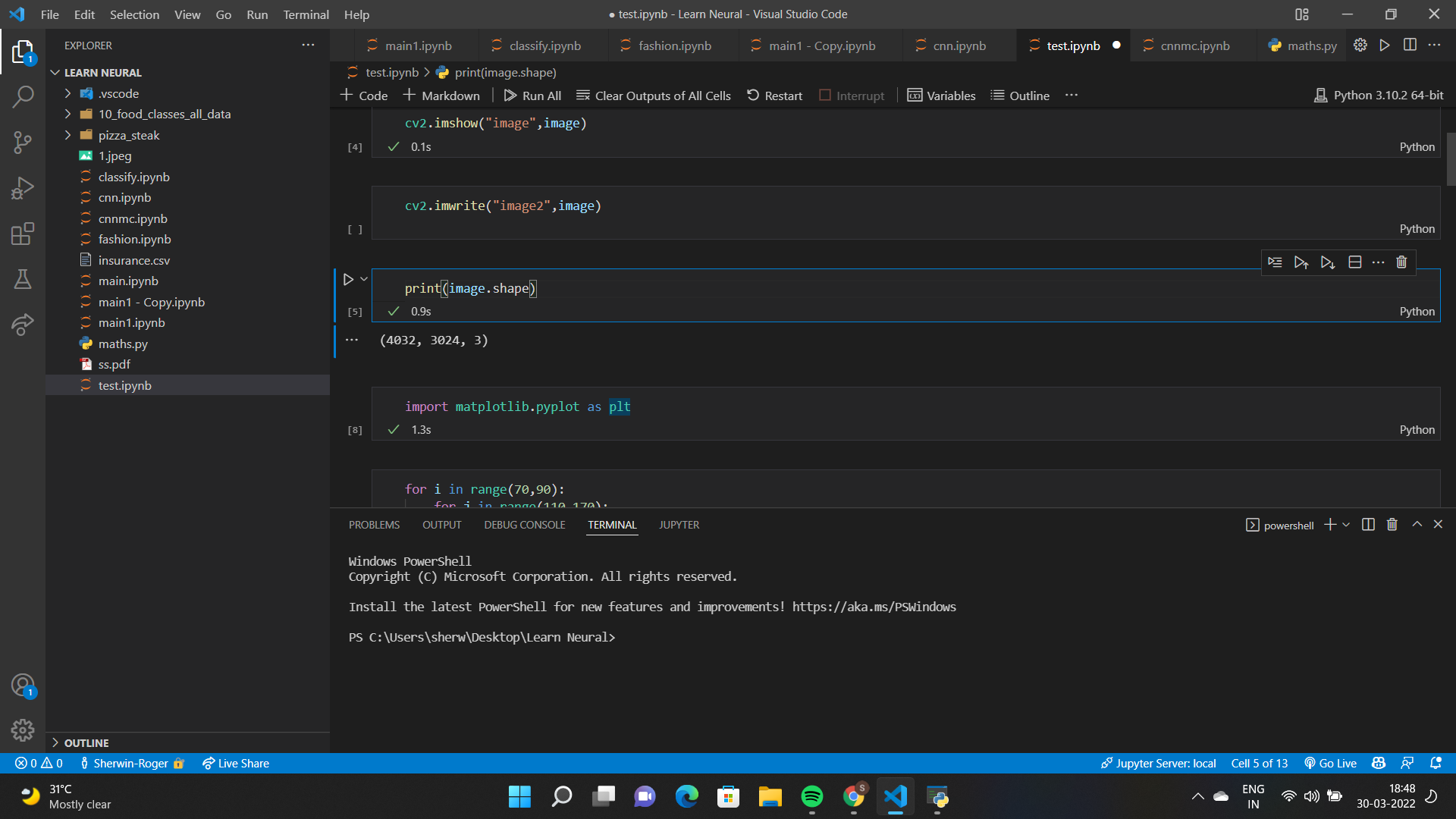This screenshot has height=819, width=1456.
Task: Open the Search view in activity bar
Action: pyautogui.click(x=23, y=96)
